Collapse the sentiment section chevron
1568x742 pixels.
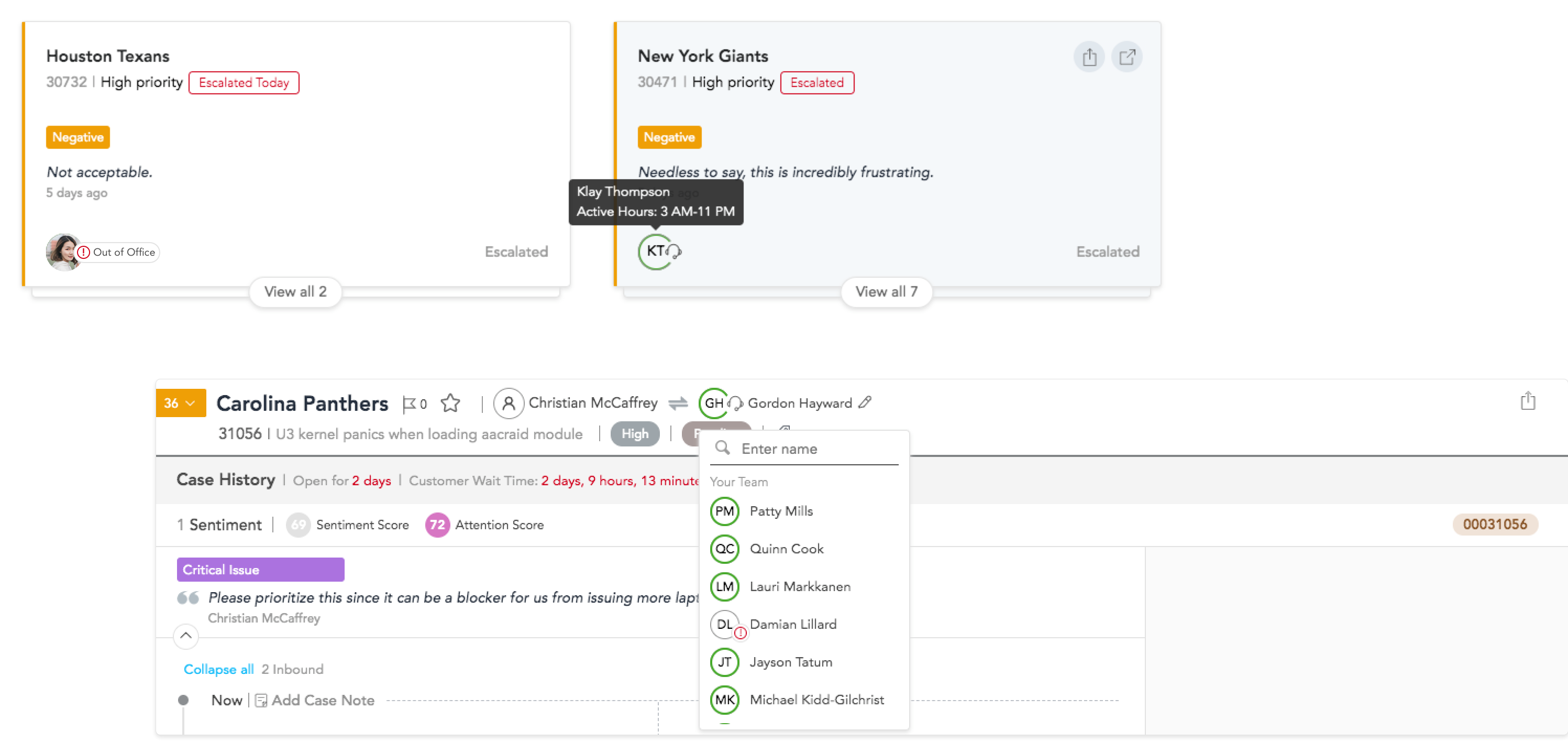[x=185, y=636]
